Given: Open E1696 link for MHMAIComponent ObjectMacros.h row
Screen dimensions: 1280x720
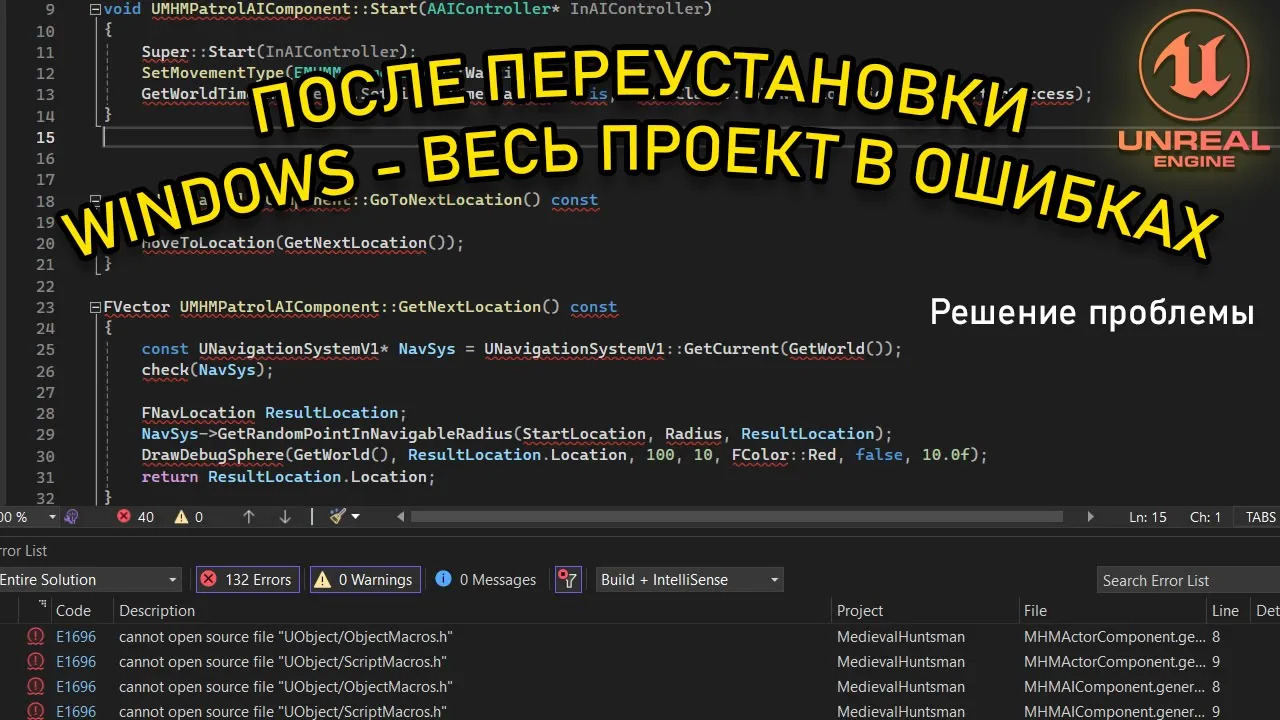Looking at the screenshot, I should (x=76, y=687).
